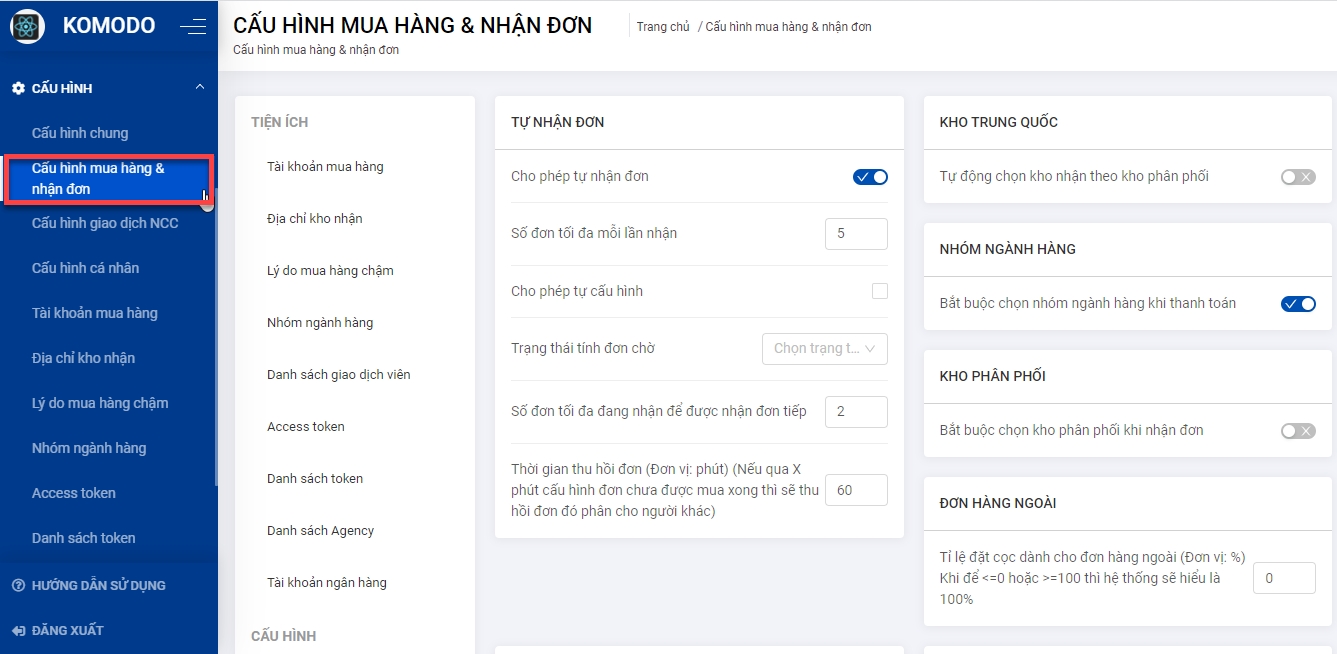Click the KHO TRUNG QUỐC card heading
The height and width of the screenshot is (654, 1337).
point(999,122)
